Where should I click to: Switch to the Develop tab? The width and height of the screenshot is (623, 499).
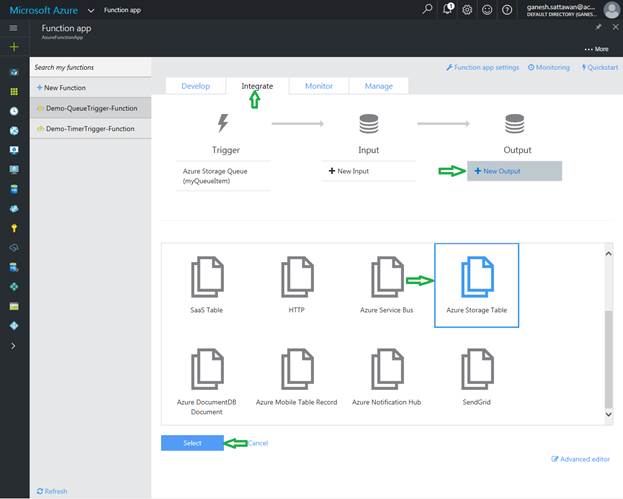[x=196, y=86]
